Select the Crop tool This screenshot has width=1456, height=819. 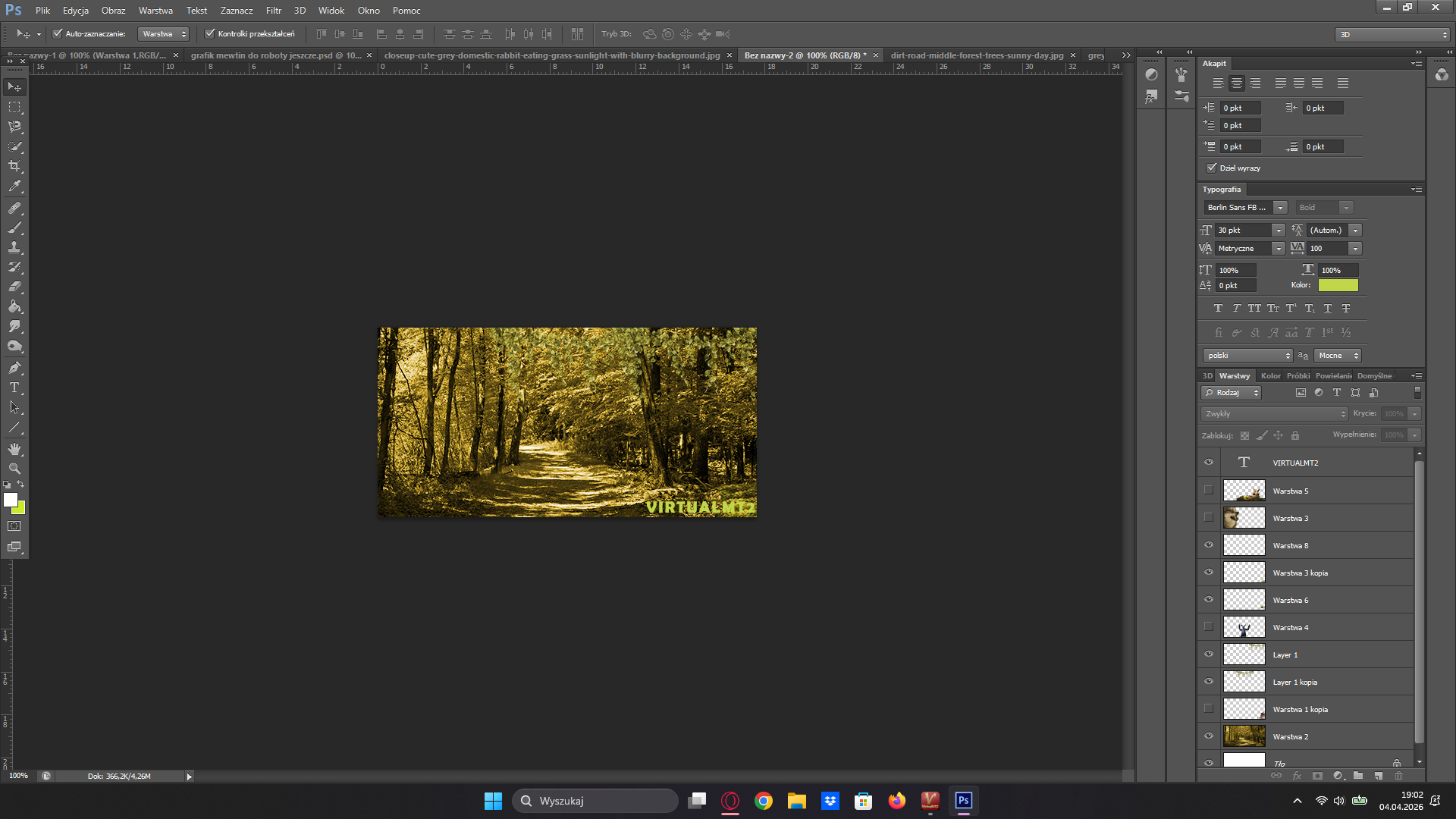(x=14, y=166)
